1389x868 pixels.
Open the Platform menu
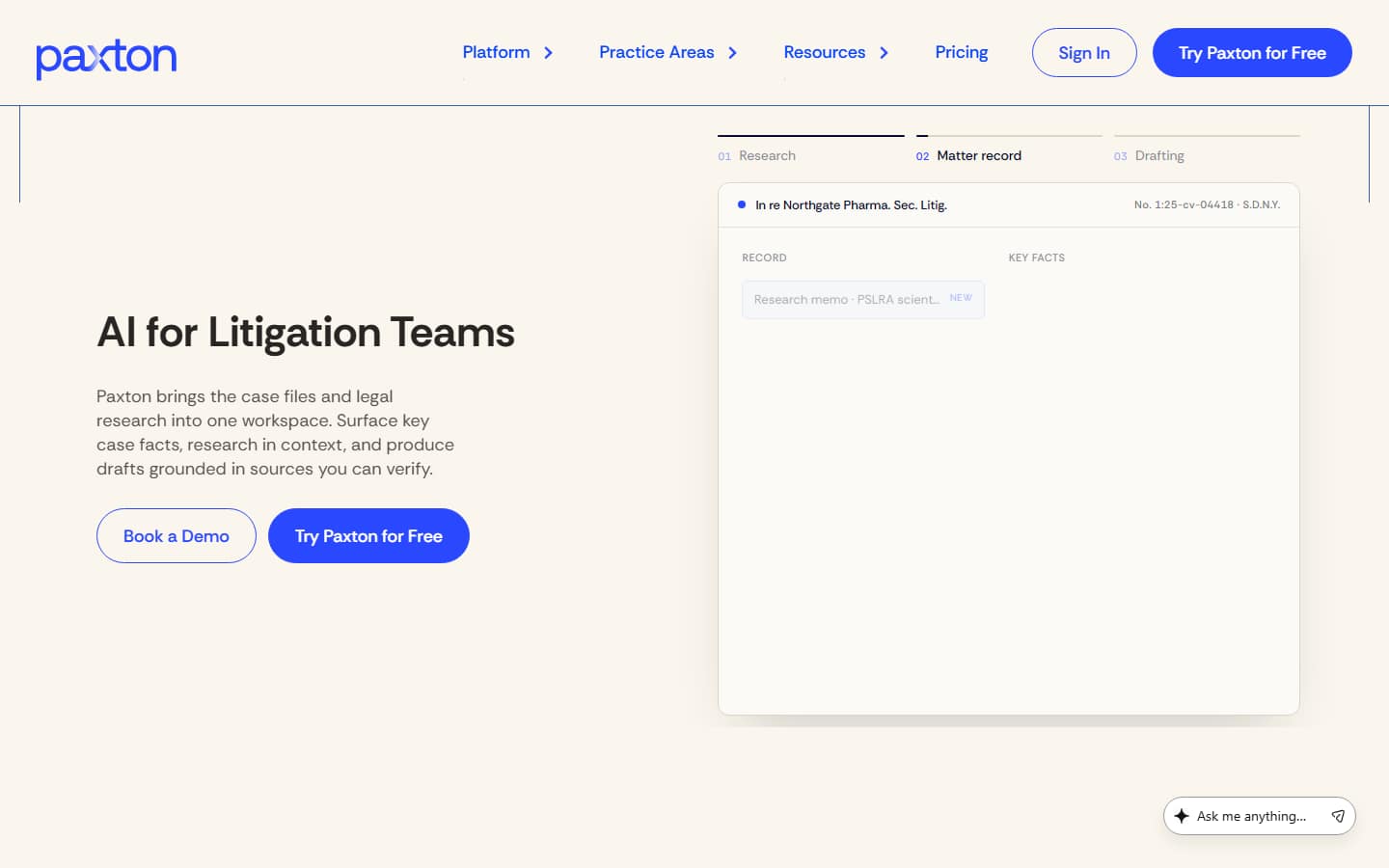pos(496,52)
